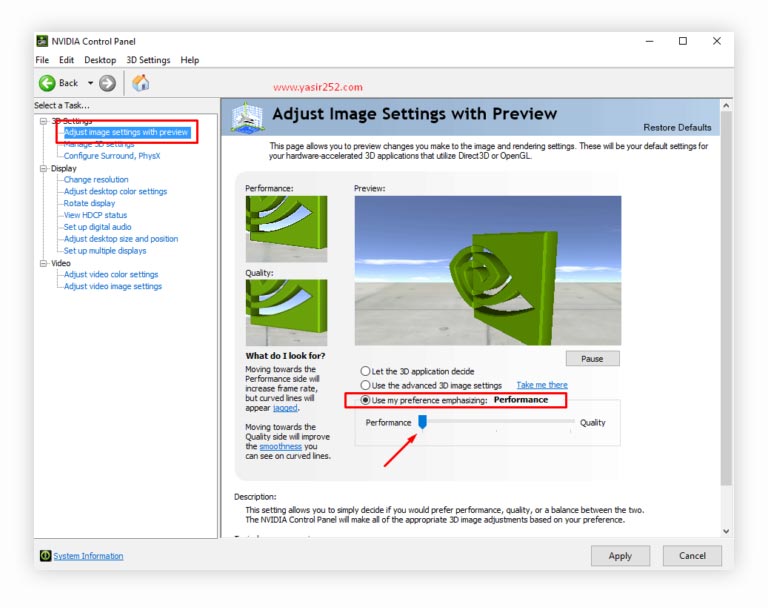This screenshot has width=768, height=608.
Task: Click the Performance sample thumbnail
Action: [x=287, y=229]
